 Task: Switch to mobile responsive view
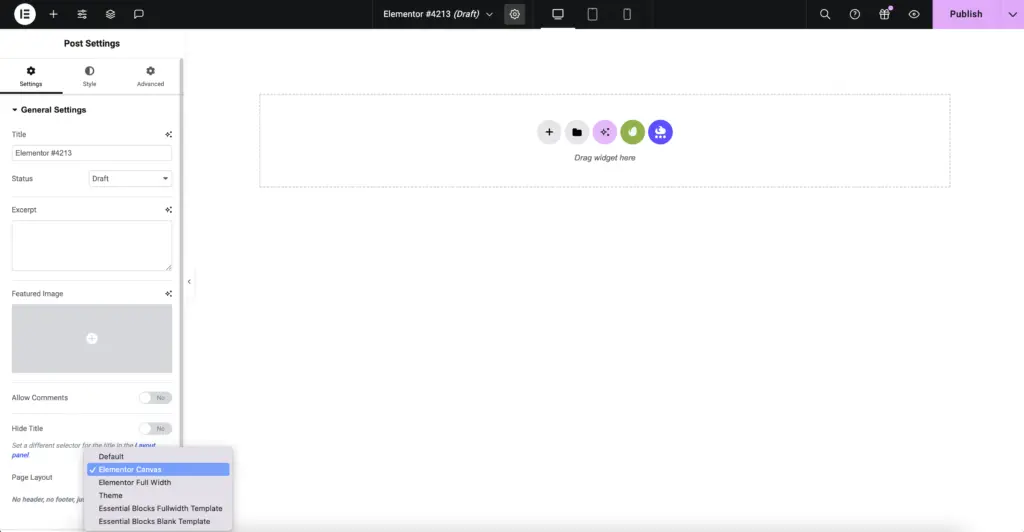[627, 14]
